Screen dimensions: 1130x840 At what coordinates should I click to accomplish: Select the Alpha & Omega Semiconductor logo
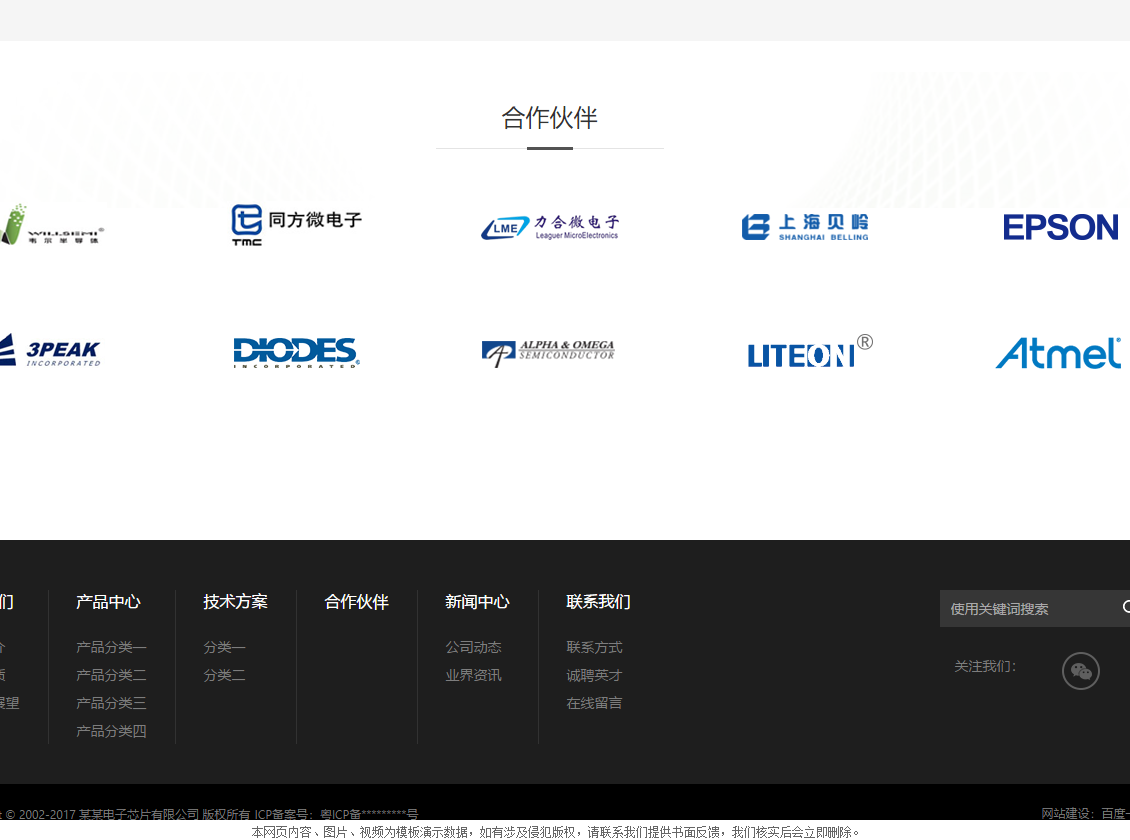pos(548,352)
